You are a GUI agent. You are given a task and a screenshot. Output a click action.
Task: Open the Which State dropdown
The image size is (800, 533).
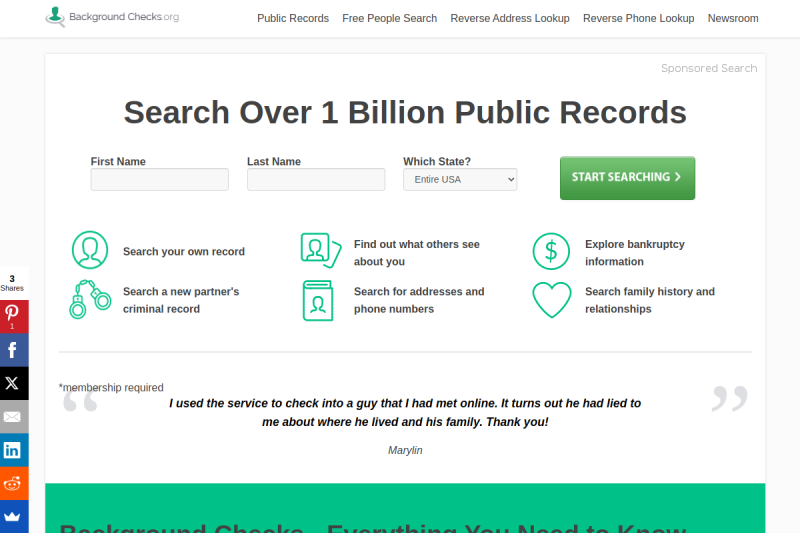(x=460, y=180)
